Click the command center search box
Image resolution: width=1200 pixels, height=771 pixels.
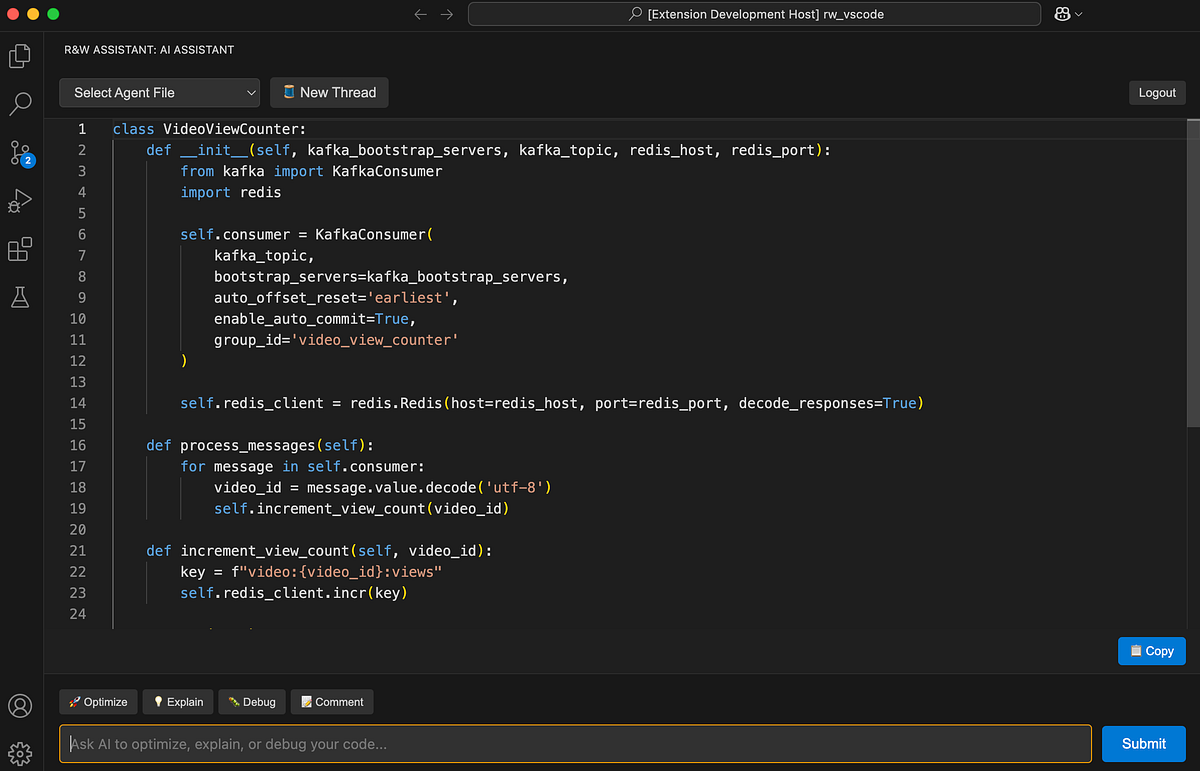(x=753, y=14)
